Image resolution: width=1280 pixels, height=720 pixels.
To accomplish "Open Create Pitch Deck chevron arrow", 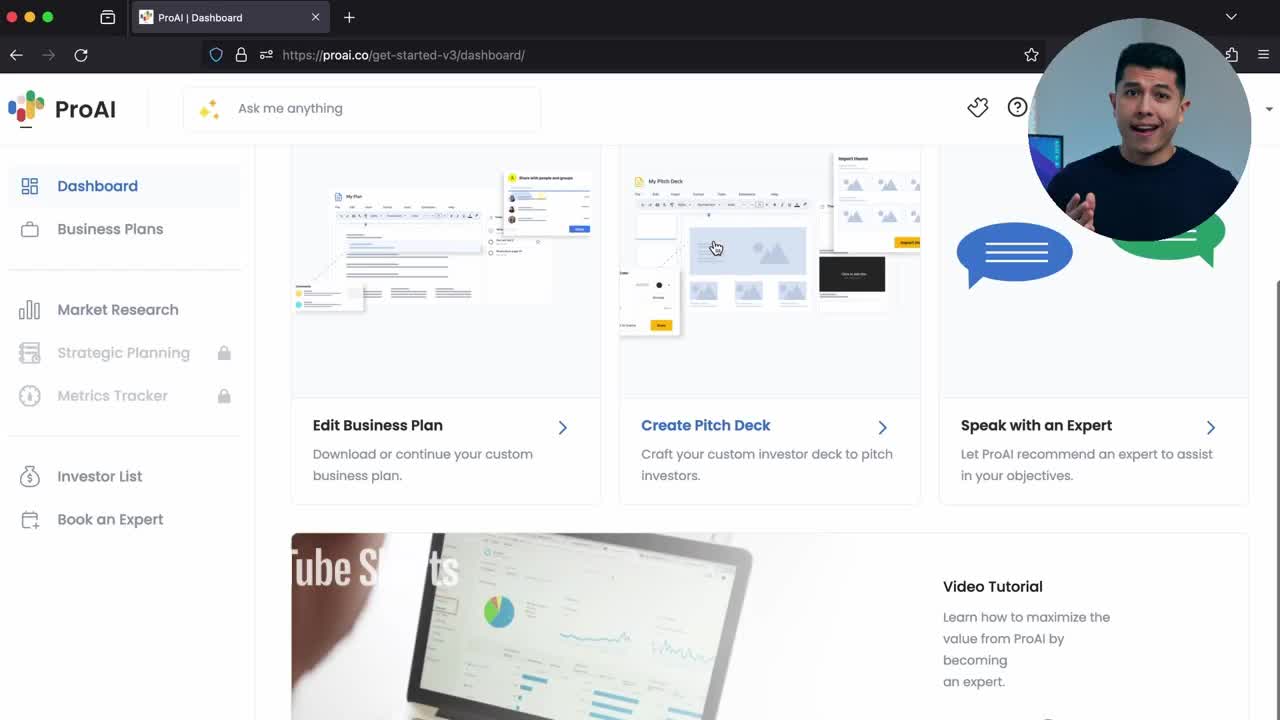I will point(882,427).
